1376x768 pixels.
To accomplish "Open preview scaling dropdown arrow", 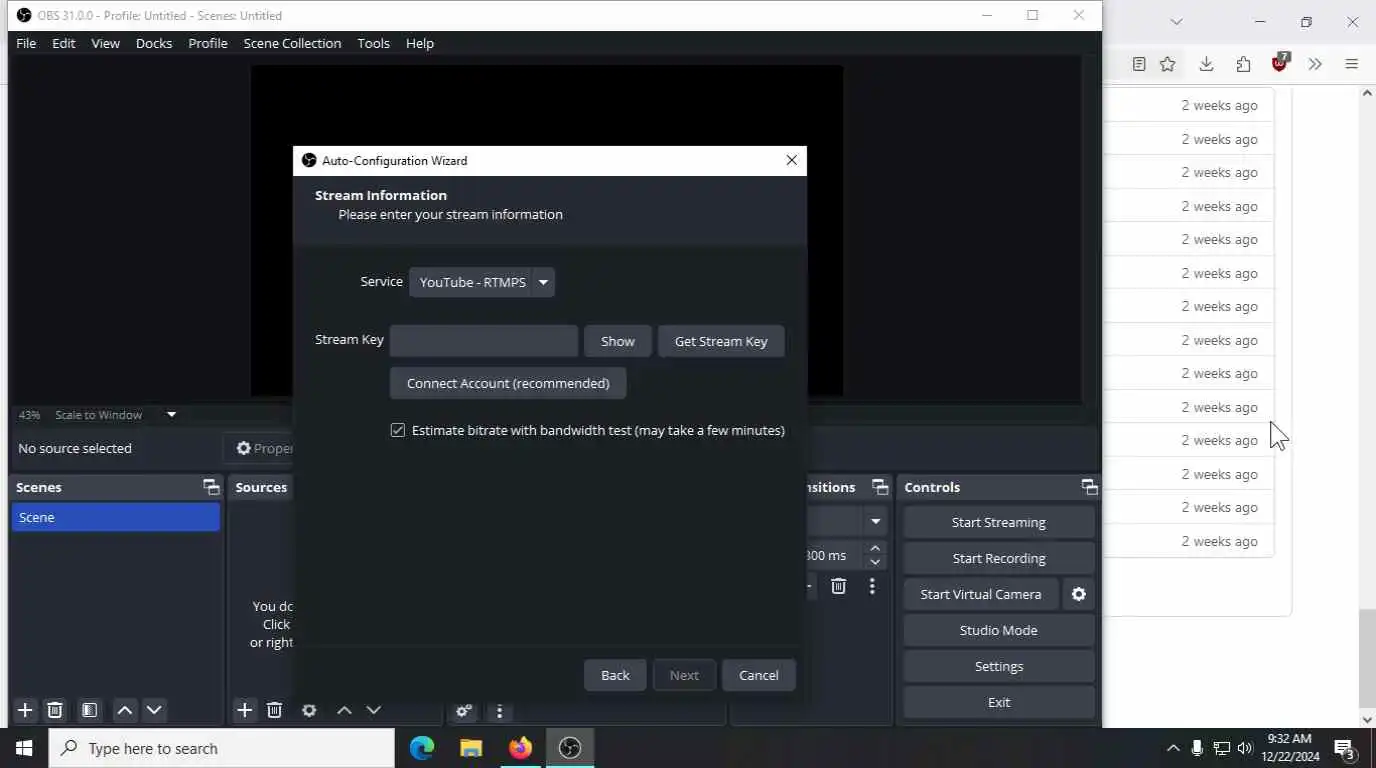I will (x=171, y=414).
